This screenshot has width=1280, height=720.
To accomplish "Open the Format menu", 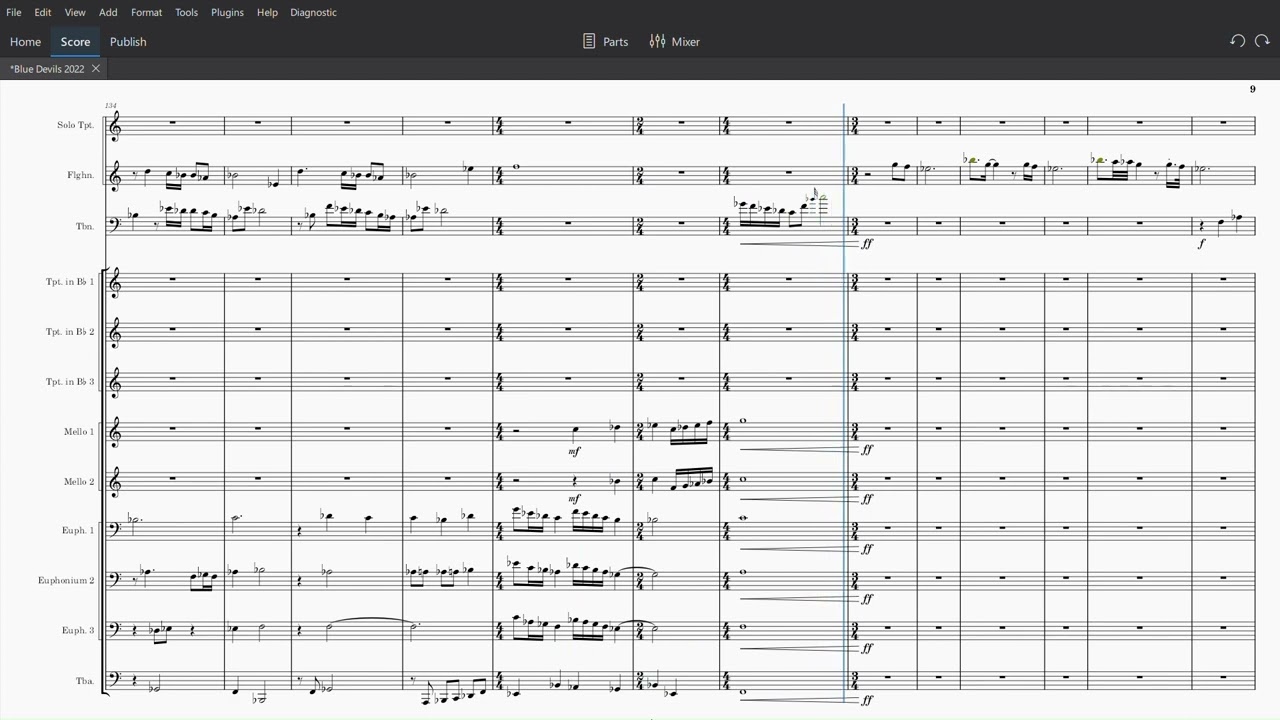I will pyautogui.click(x=146, y=12).
